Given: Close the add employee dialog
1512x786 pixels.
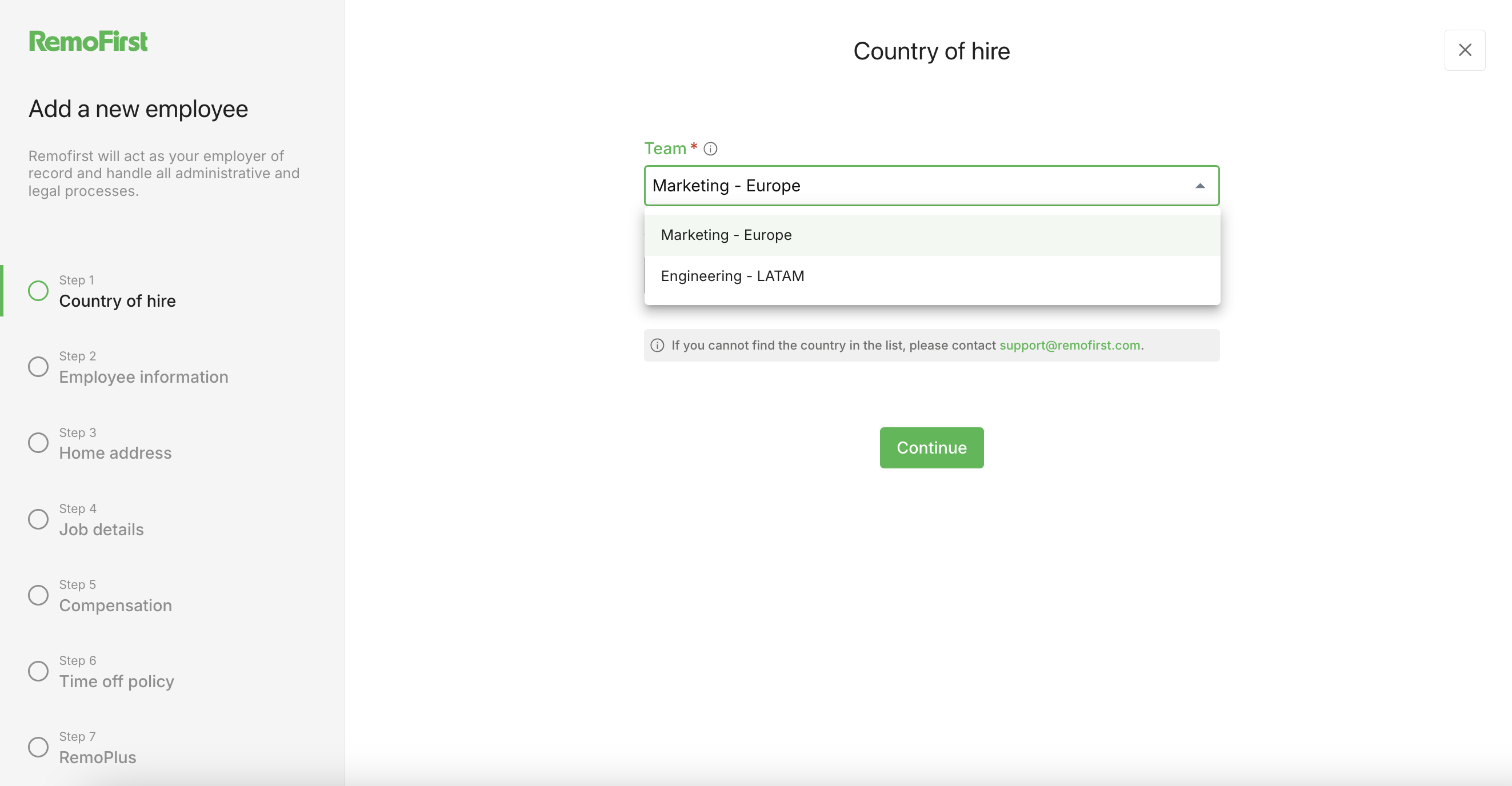Looking at the screenshot, I should 1465,50.
